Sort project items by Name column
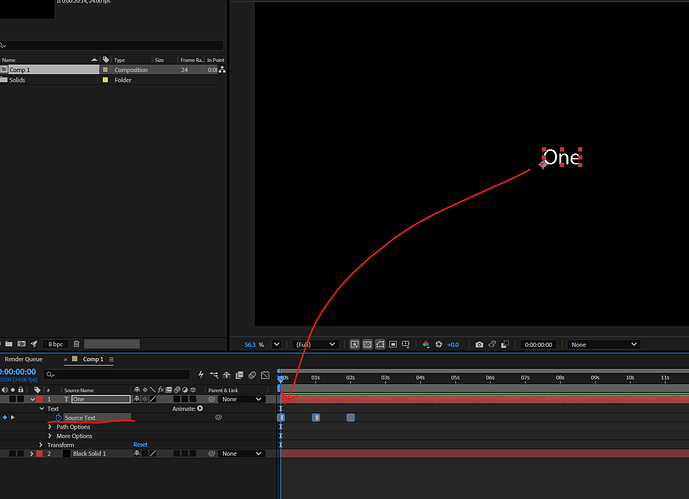 8,60
